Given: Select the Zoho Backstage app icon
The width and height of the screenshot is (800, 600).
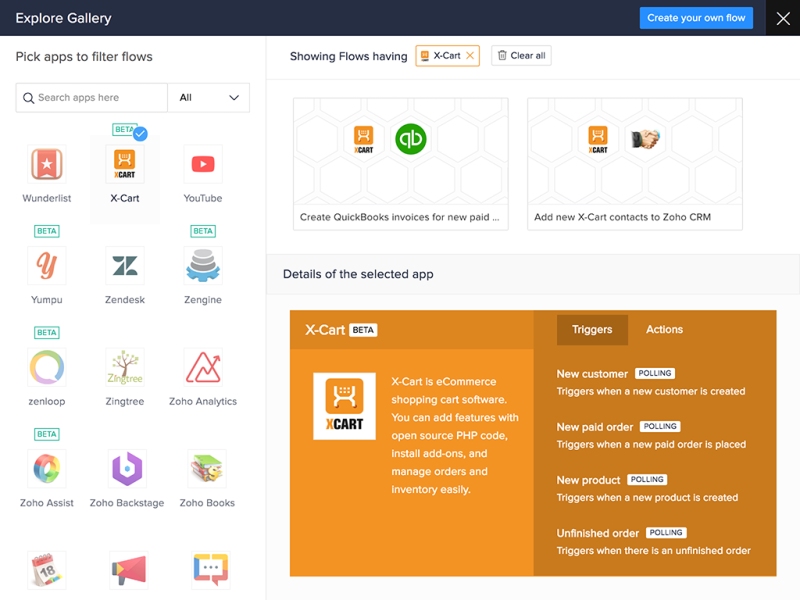Looking at the screenshot, I should tap(127, 468).
